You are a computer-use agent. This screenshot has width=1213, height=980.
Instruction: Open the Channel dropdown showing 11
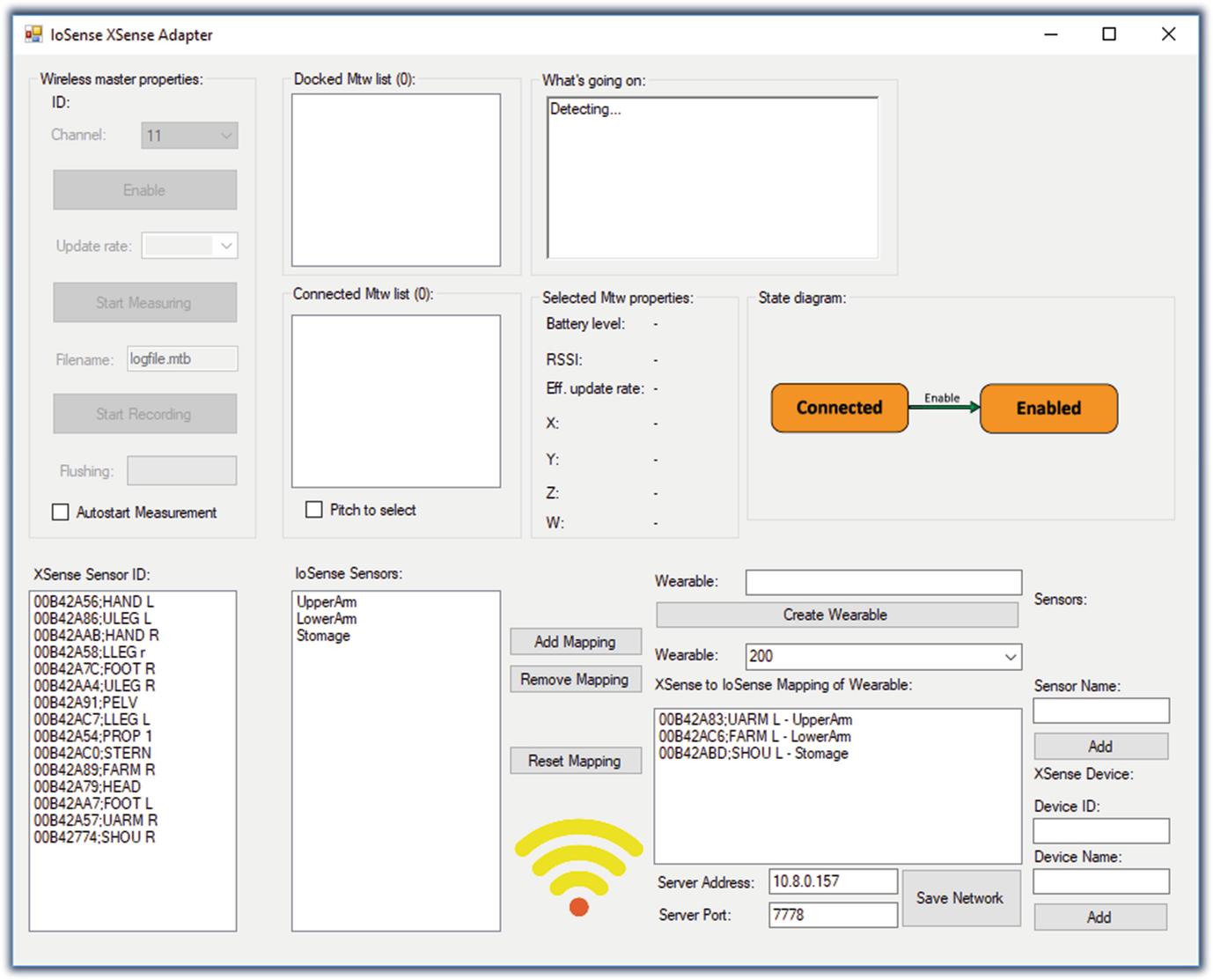pyautogui.click(x=189, y=136)
